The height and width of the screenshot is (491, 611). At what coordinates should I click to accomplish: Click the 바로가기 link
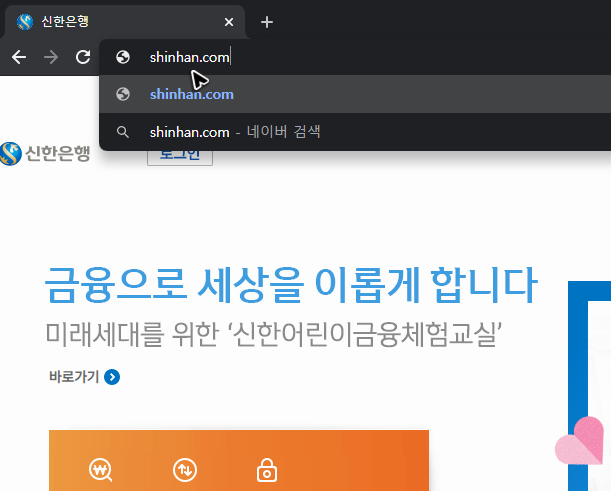tap(74, 377)
